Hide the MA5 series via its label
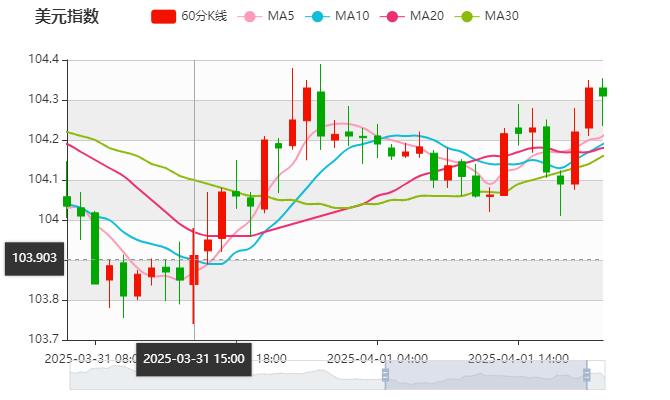 pos(281,17)
